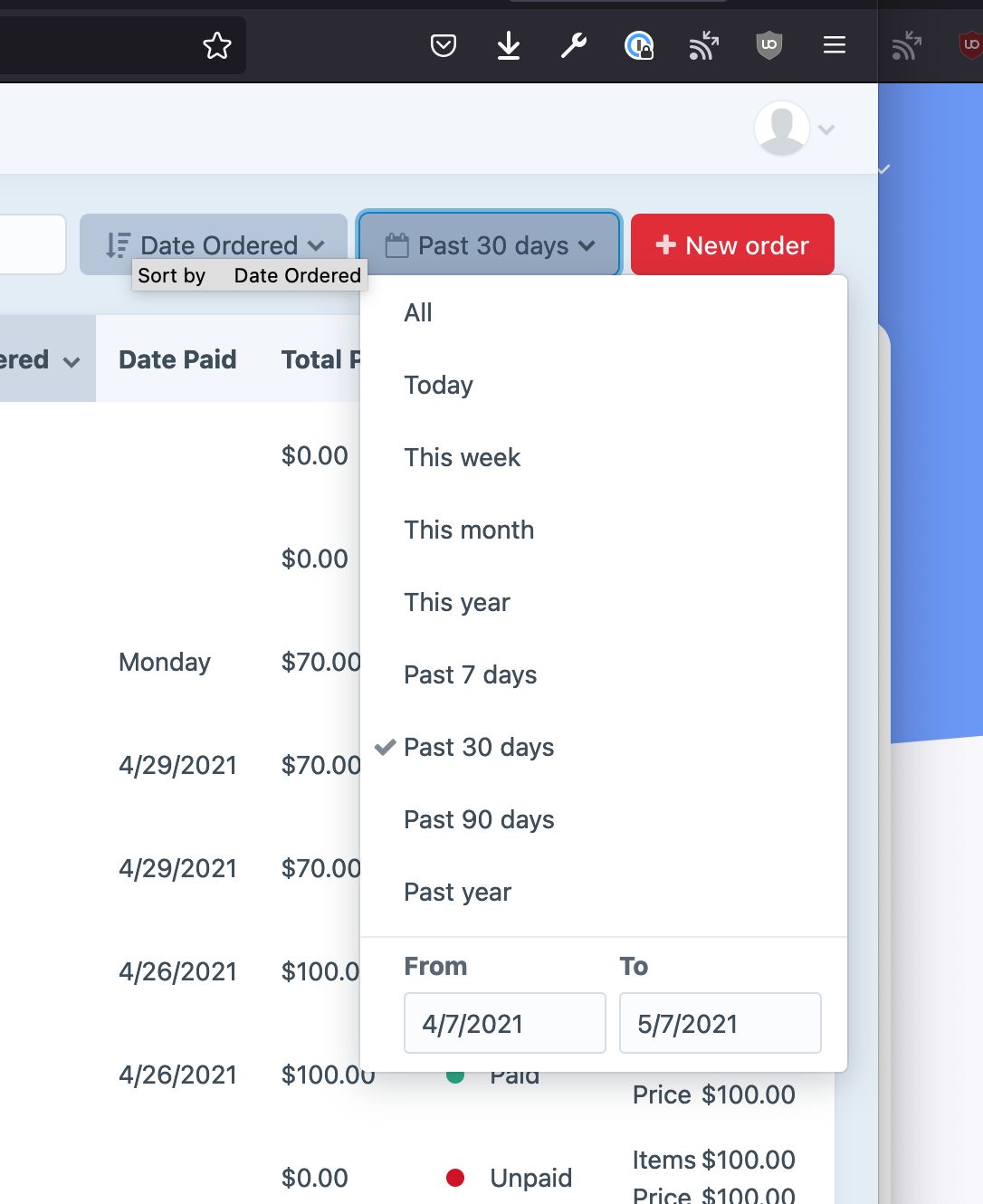The image size is (983, 1204).
Task: Open the user avatar account menu
Action: pos(781,129)
